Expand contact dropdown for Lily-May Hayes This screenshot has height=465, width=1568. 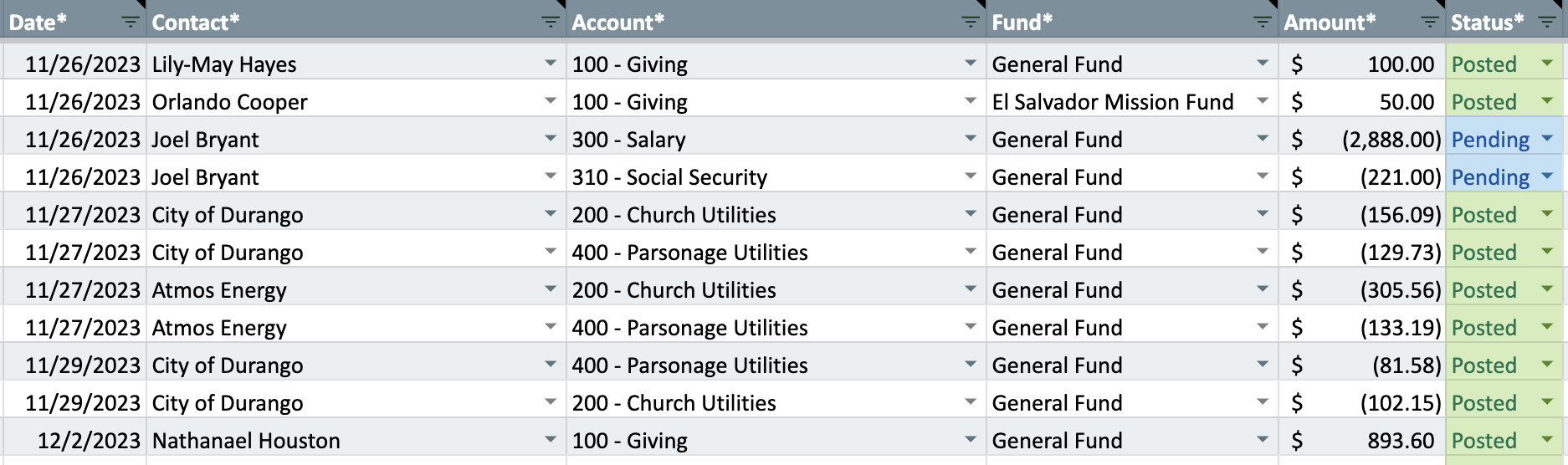(551, 64)
